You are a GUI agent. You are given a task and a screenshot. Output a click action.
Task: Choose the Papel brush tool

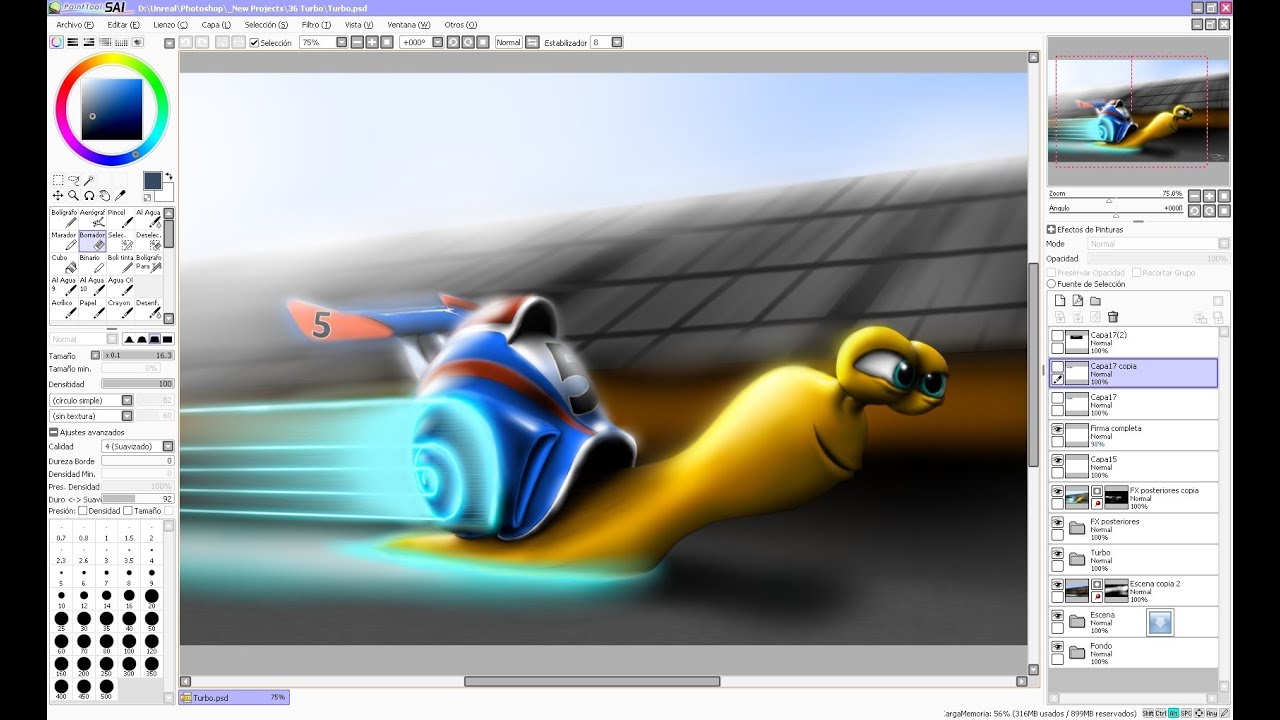[92, 308]
